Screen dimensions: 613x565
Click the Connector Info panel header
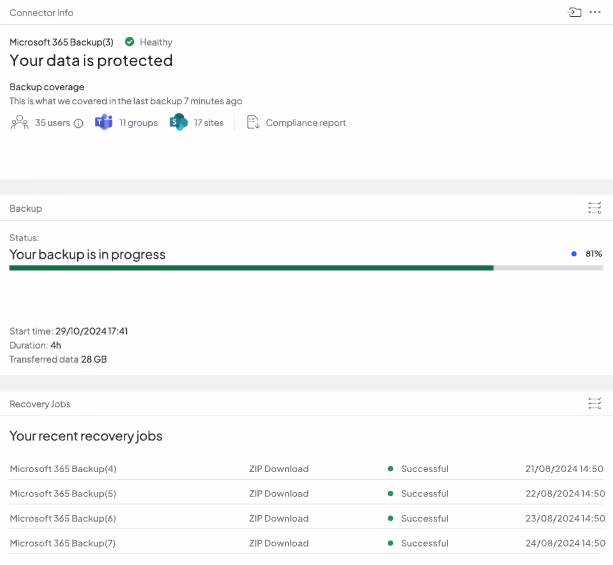[x=41, y=13]
